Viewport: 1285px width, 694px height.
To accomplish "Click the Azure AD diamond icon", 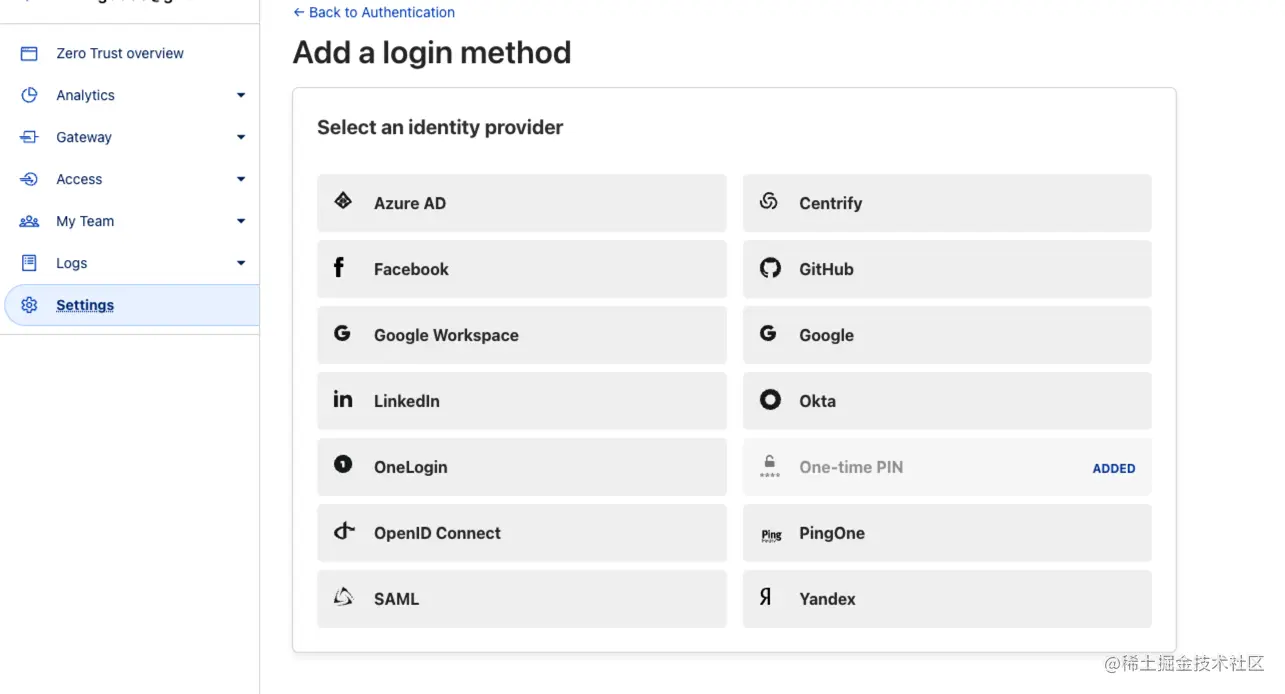I will tap(343, 201).
